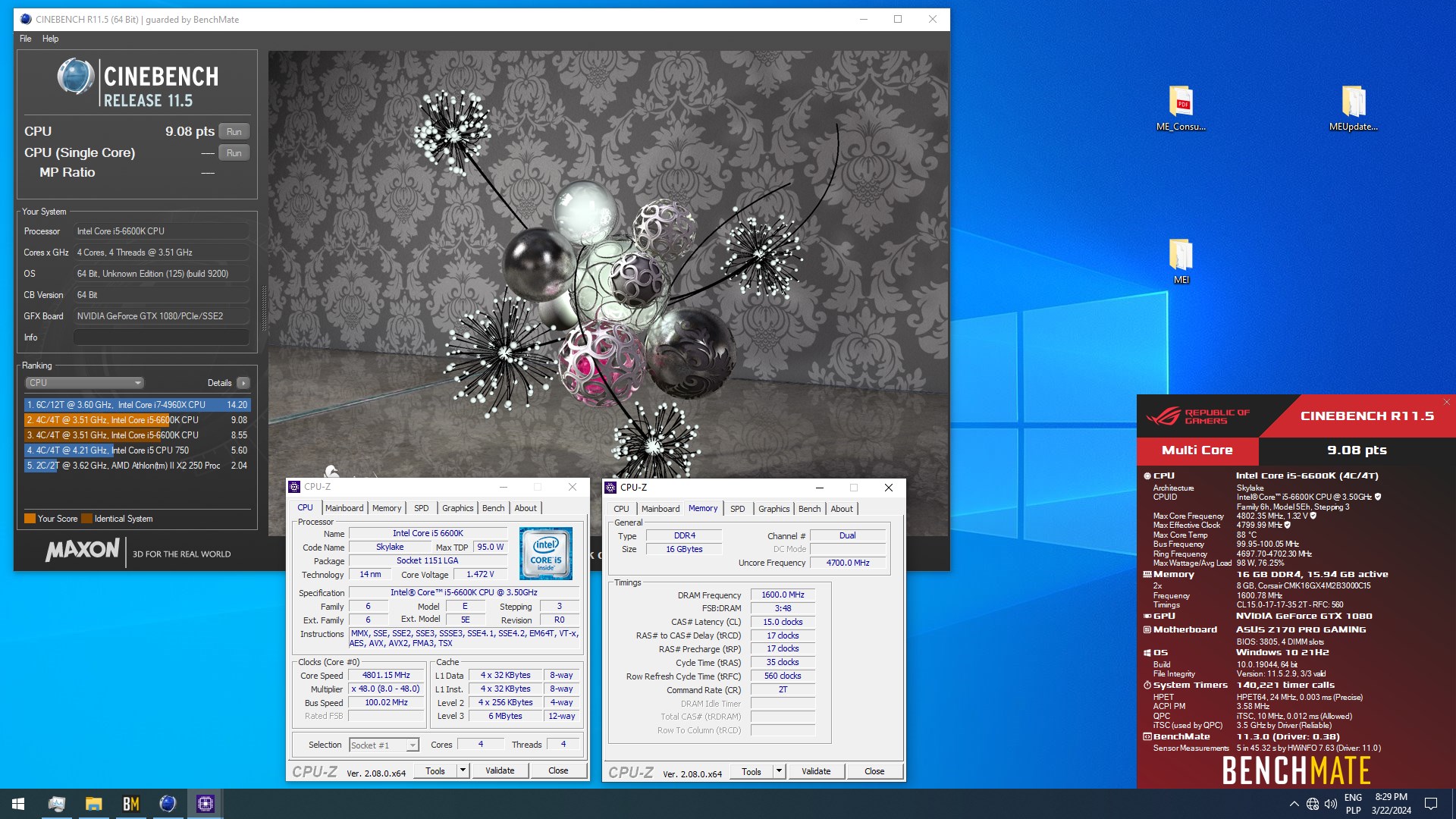Expand Tools dropdown arrow in right CPU-Z
The height and width of the screenshot is (819, 1456).
(779, 772)
